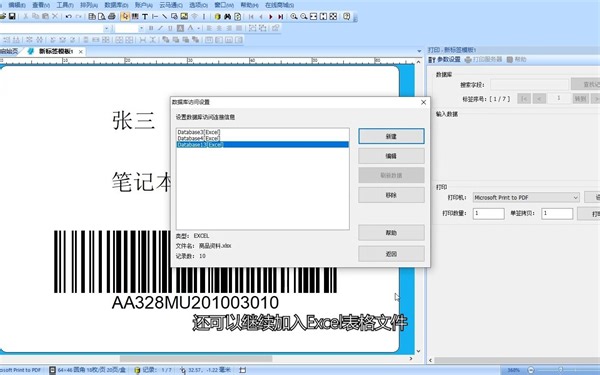Click the undo arrow icon
This screenshot has height=375, width=600.
(x=68, y=16)
